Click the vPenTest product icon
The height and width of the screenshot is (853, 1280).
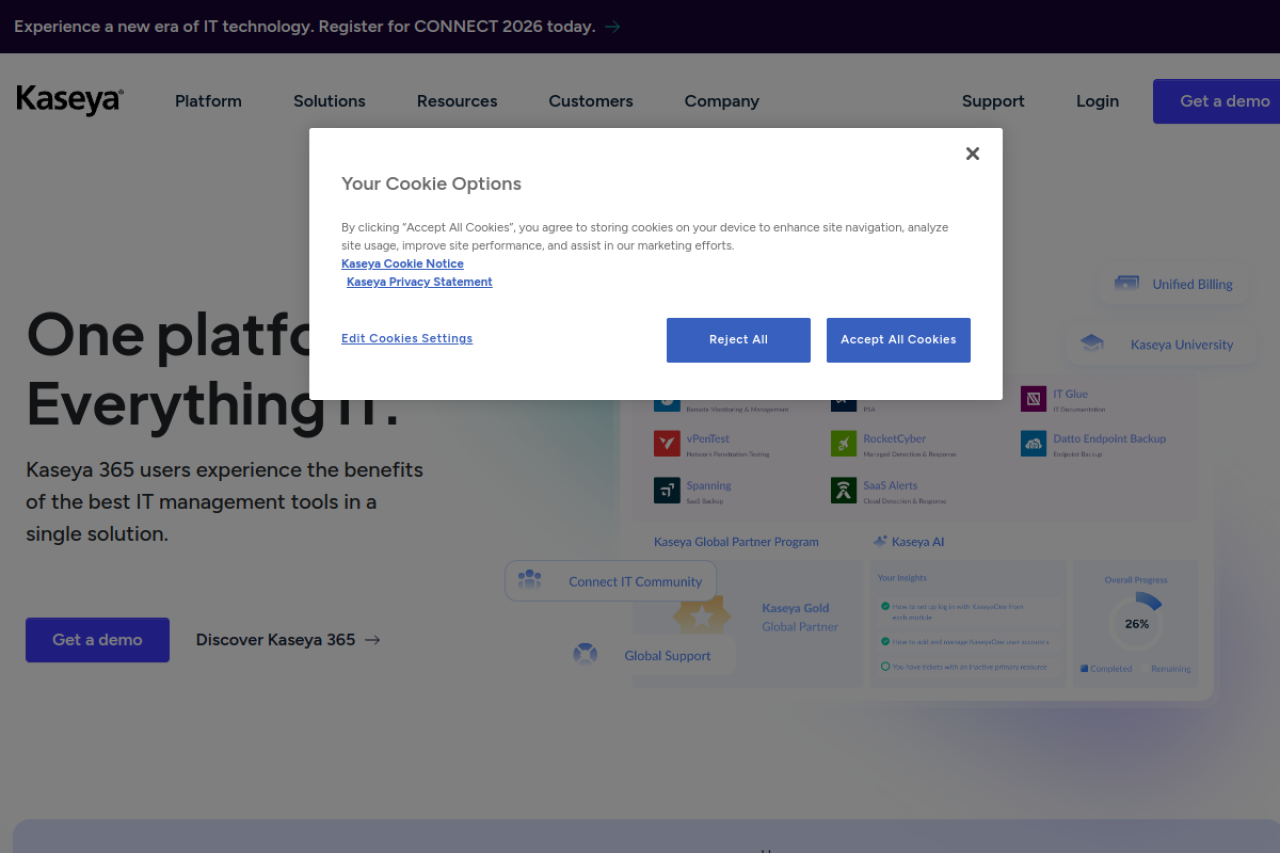667,444
